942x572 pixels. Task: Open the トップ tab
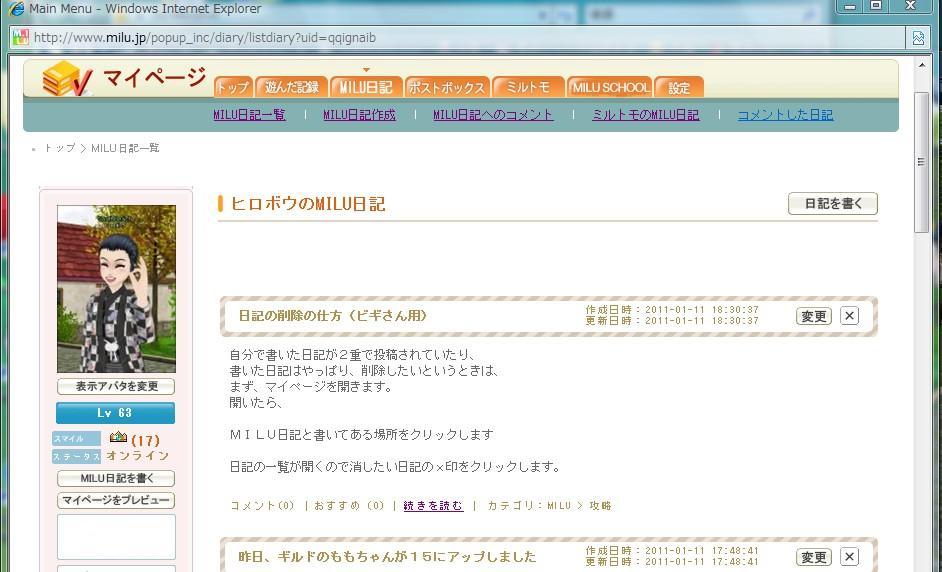(233, 88)
